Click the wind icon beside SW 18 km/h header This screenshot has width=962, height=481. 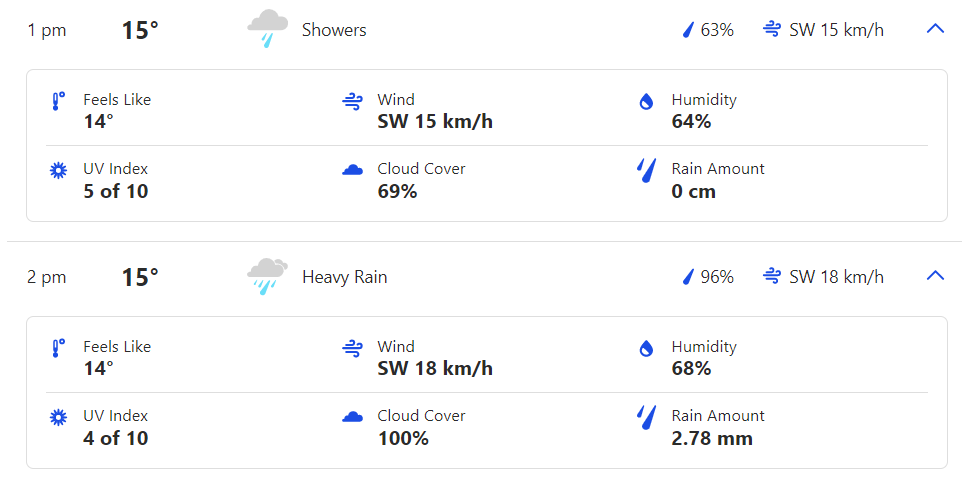click(x=772, y=277)
